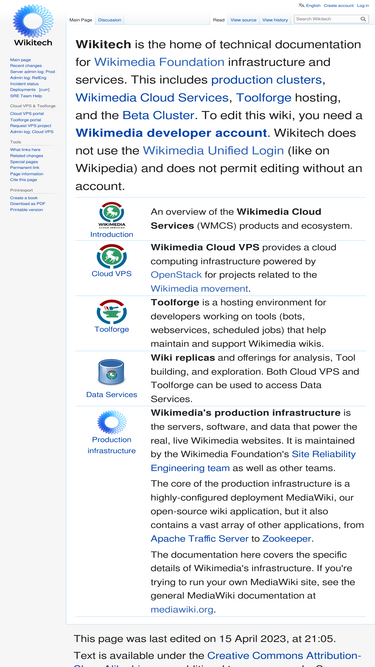Screen dimensions: 375x667
Task: Click the Wikitech logo in the sidebar
Action: (x=33, y=25)
